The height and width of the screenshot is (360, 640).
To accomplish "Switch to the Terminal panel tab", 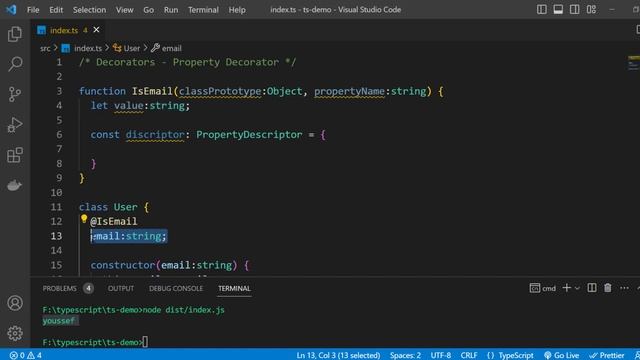I will point(234,289).
